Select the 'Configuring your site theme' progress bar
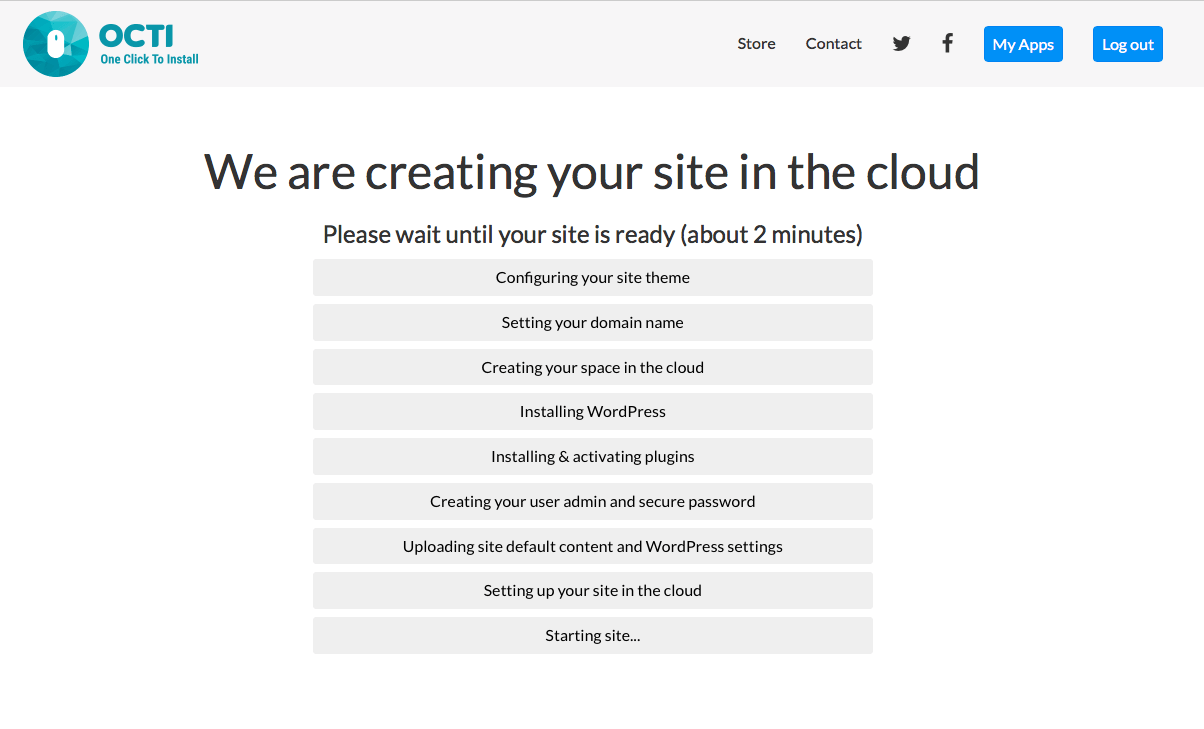Viewport: 1204px width, 729px height. (592, 278)
